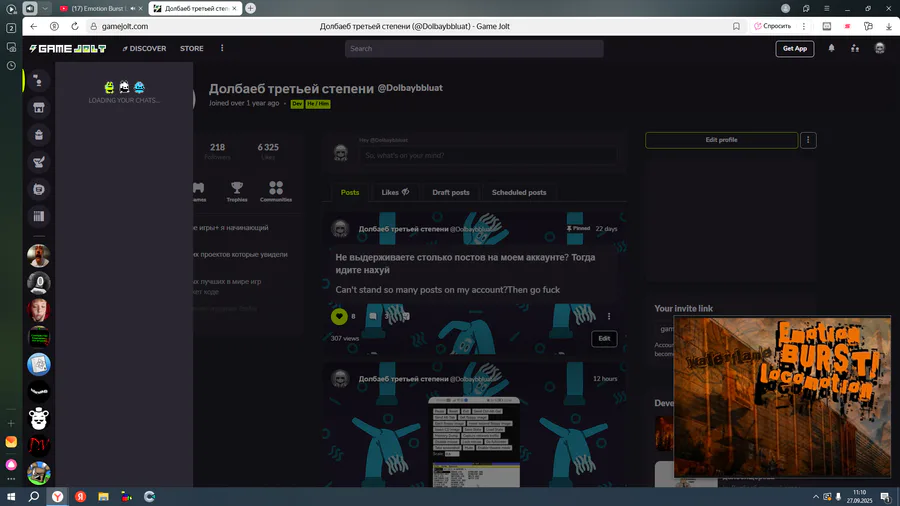This screenshot has width=900, height=506.
Task: Open the screenshot image in the 12 hours post
Action: pos(474,442)
